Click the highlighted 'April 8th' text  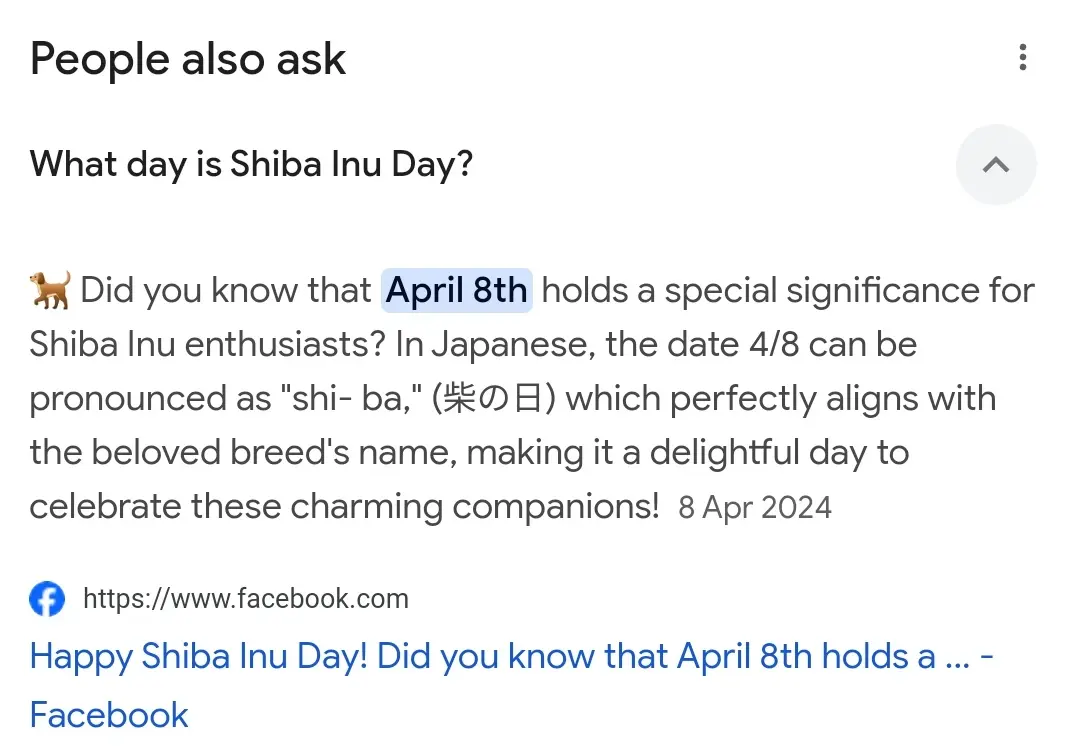456,290
